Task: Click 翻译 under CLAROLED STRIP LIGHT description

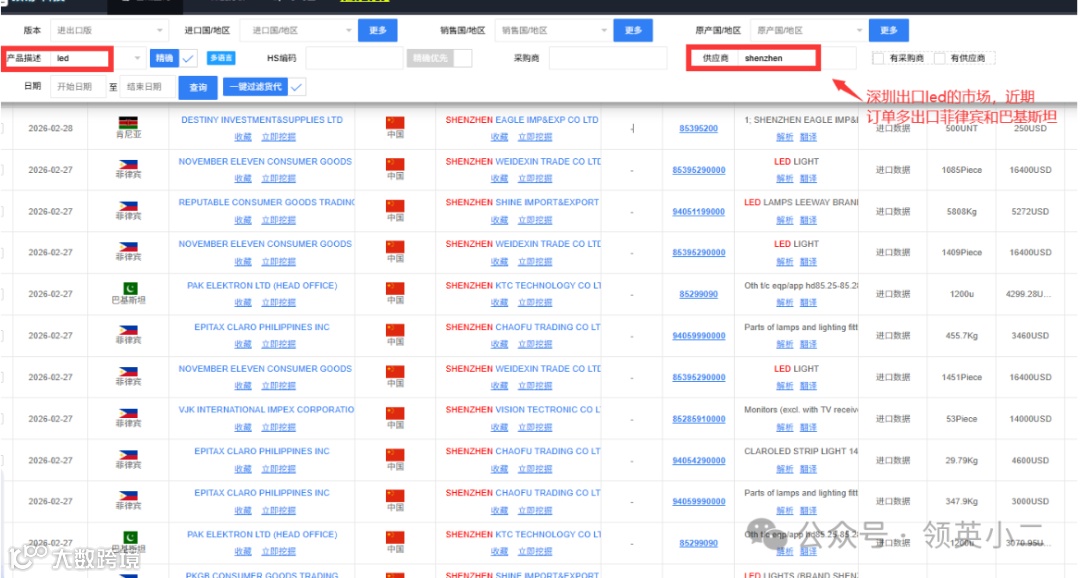Action: pyautogui.click(x=808, y=468)
